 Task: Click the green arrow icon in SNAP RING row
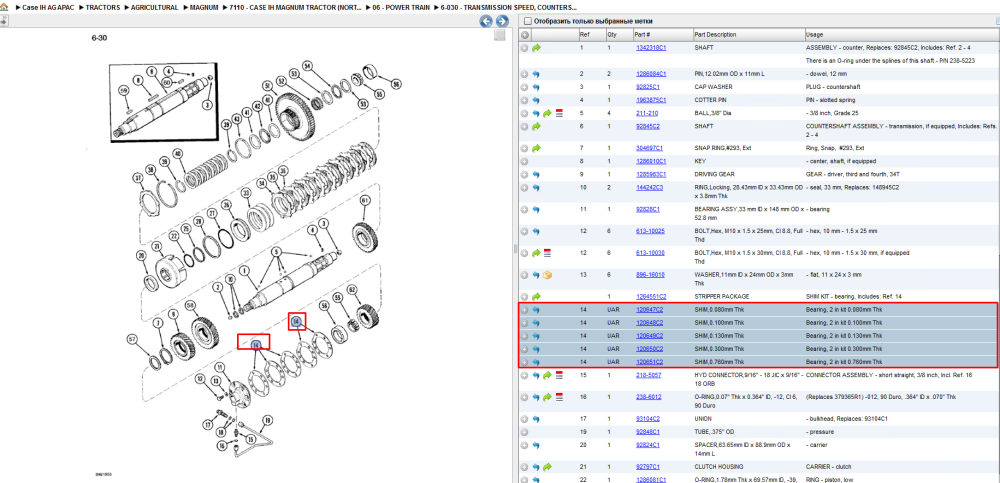536,148
